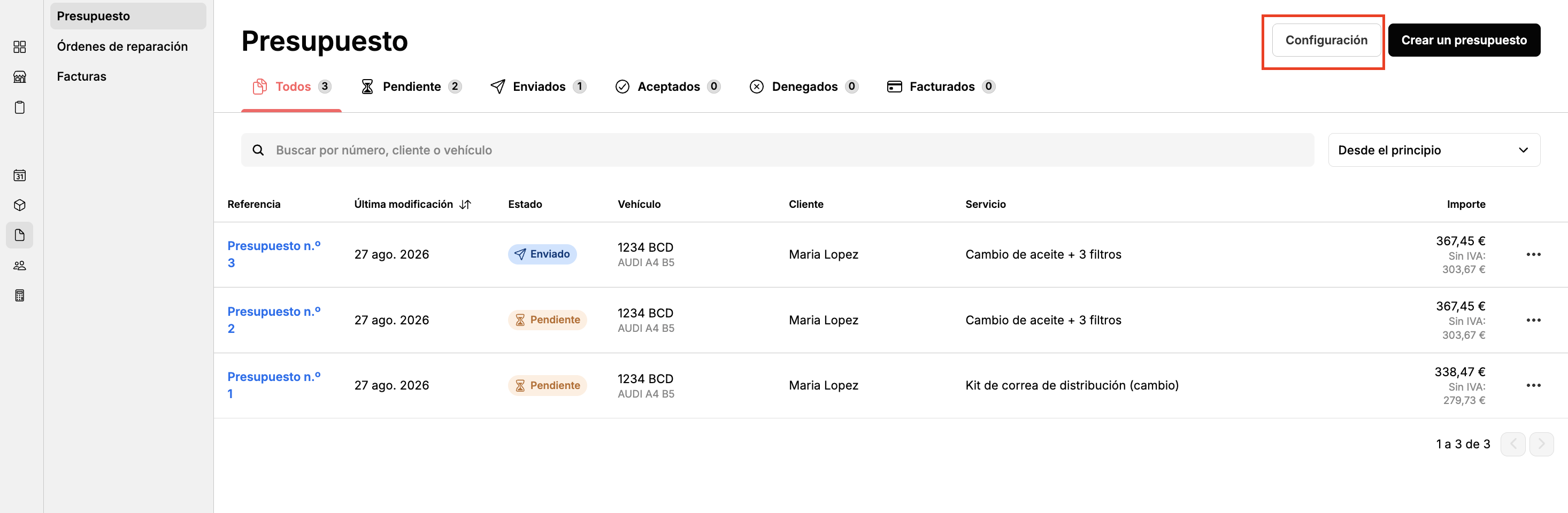Open more options for Presupuesto n.º 3
This screenshot has width=1568, height=513.
coord(1533,254)
